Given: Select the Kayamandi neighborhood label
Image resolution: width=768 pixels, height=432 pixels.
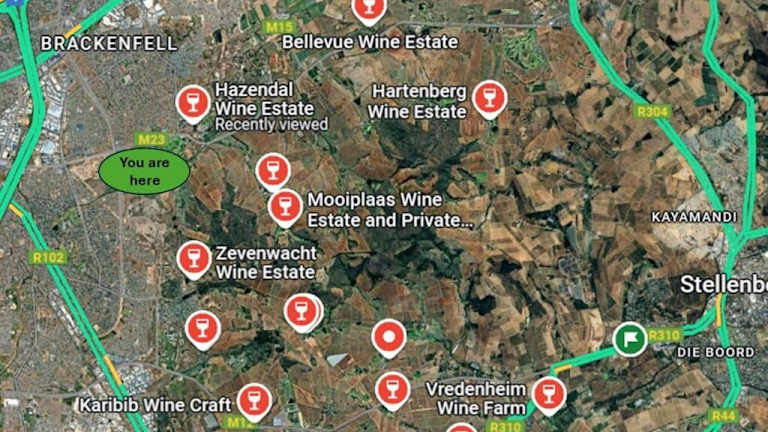Looking at the screenshot, I should tap(694, 217).
